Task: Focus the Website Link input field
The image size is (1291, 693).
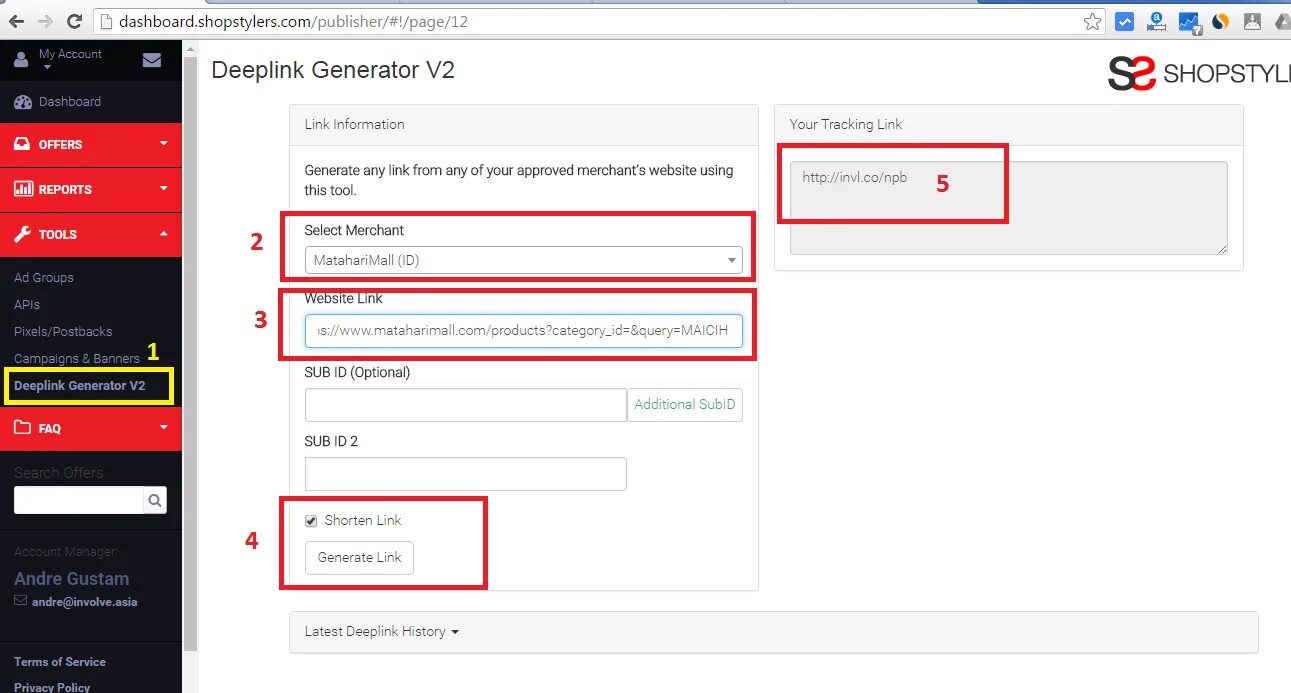Action: pos(523,330)
